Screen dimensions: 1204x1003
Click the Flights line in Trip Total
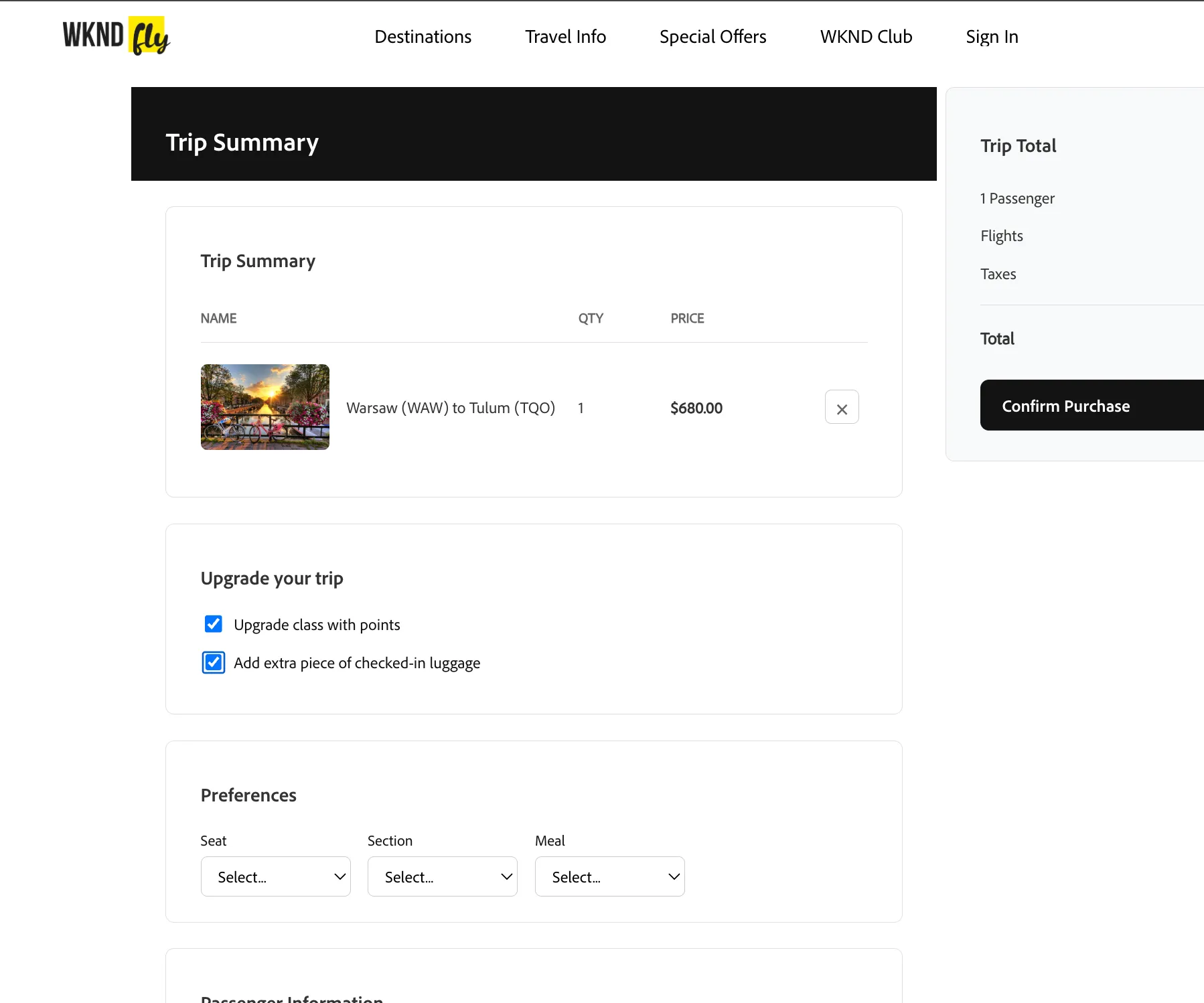pyautogui.click(x=1002, y=236)
